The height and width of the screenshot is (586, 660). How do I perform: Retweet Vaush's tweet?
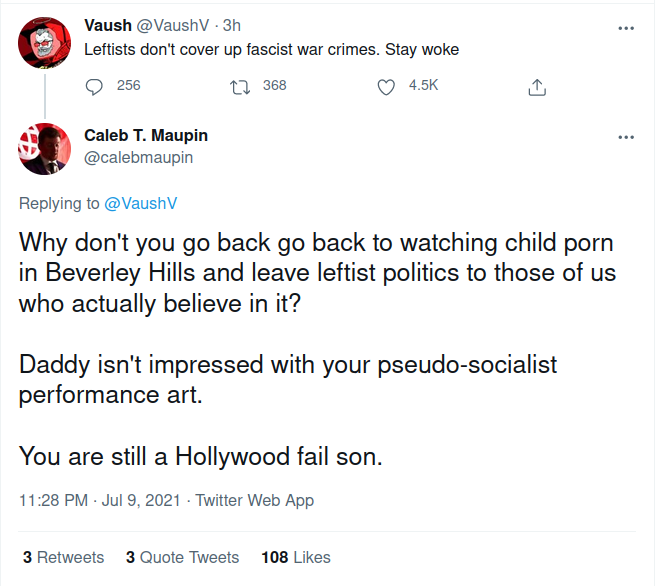click(x=239, y=86)
